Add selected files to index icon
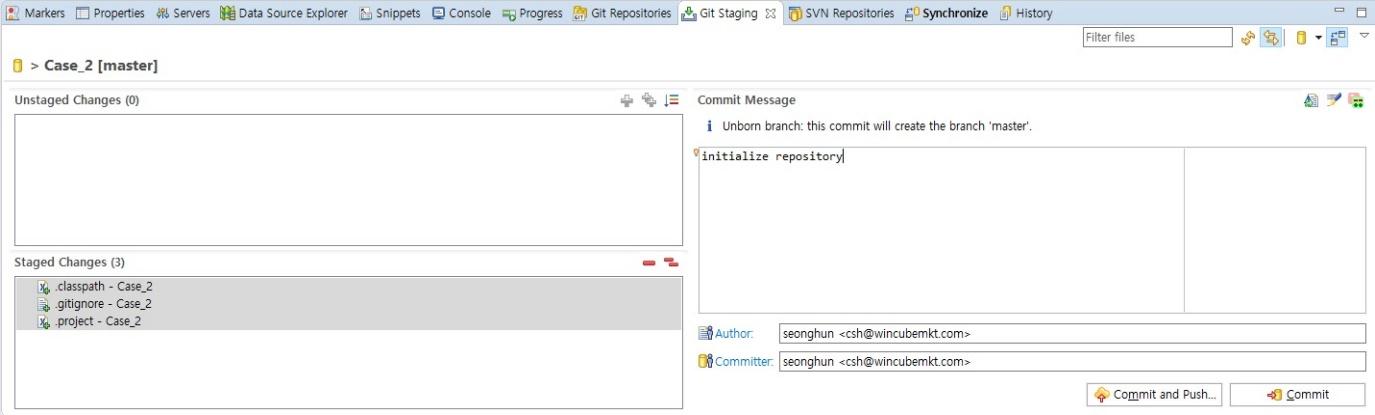 click(627, 100)
